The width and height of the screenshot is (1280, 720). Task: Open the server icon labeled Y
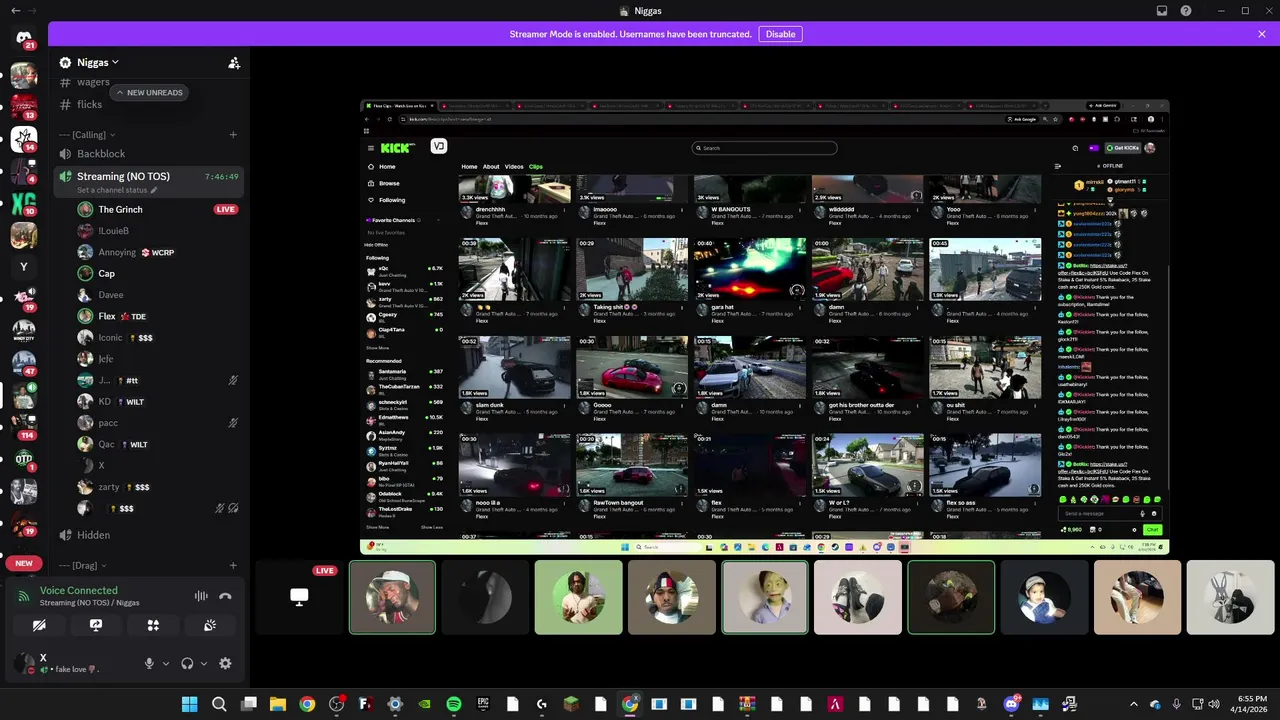pos(24,267)
